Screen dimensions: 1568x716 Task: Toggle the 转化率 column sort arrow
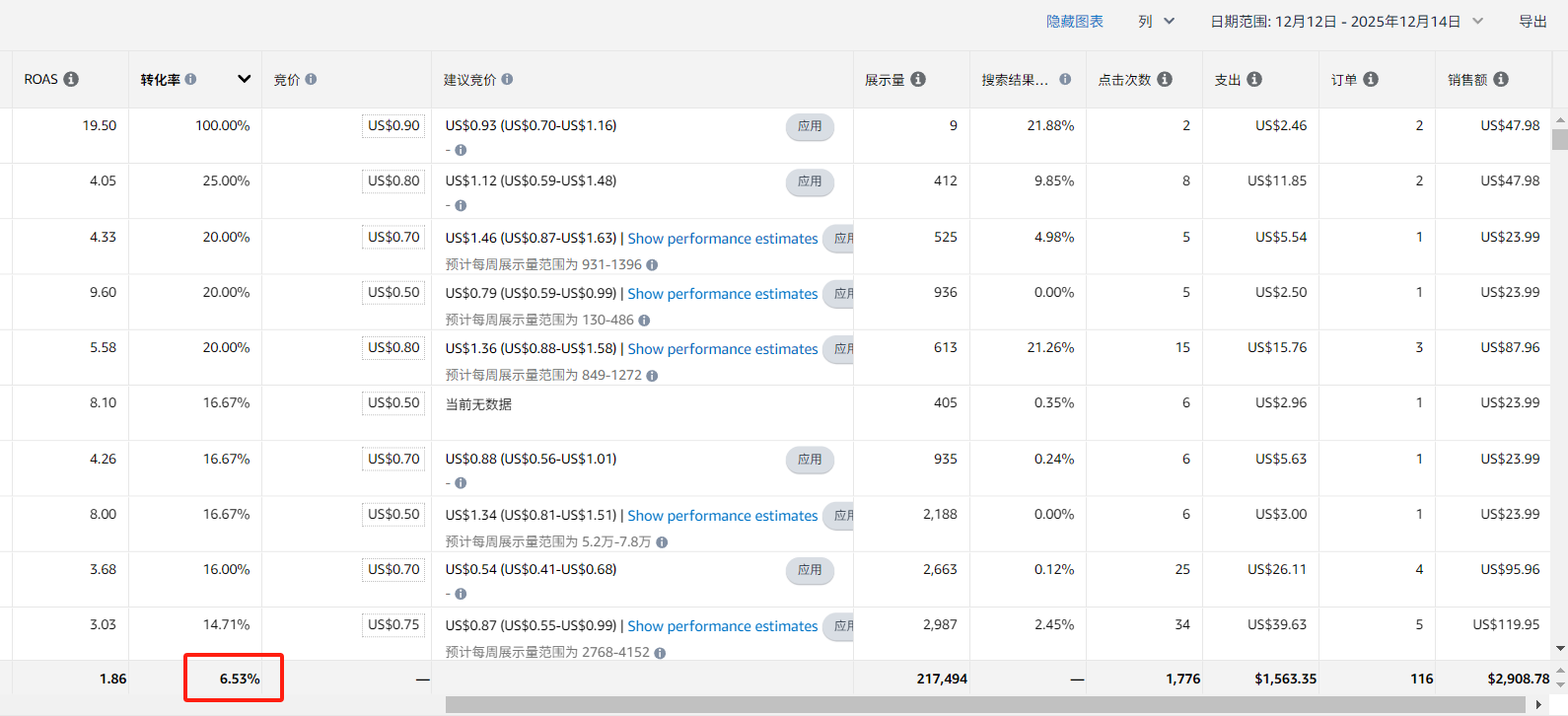pyautogui.click(x=244, y=79)
